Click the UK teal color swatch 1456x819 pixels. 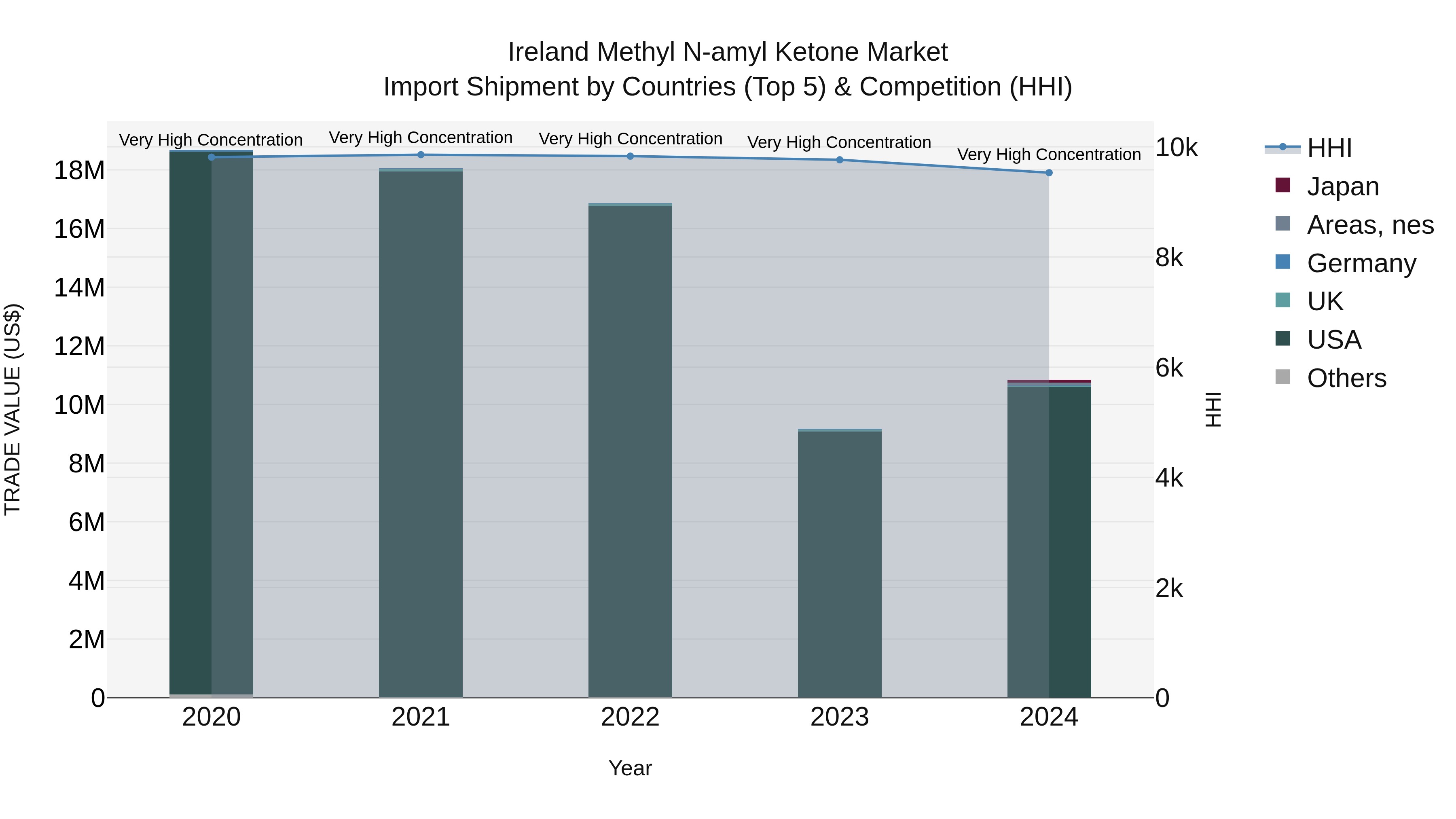(x=1283, y=300)
